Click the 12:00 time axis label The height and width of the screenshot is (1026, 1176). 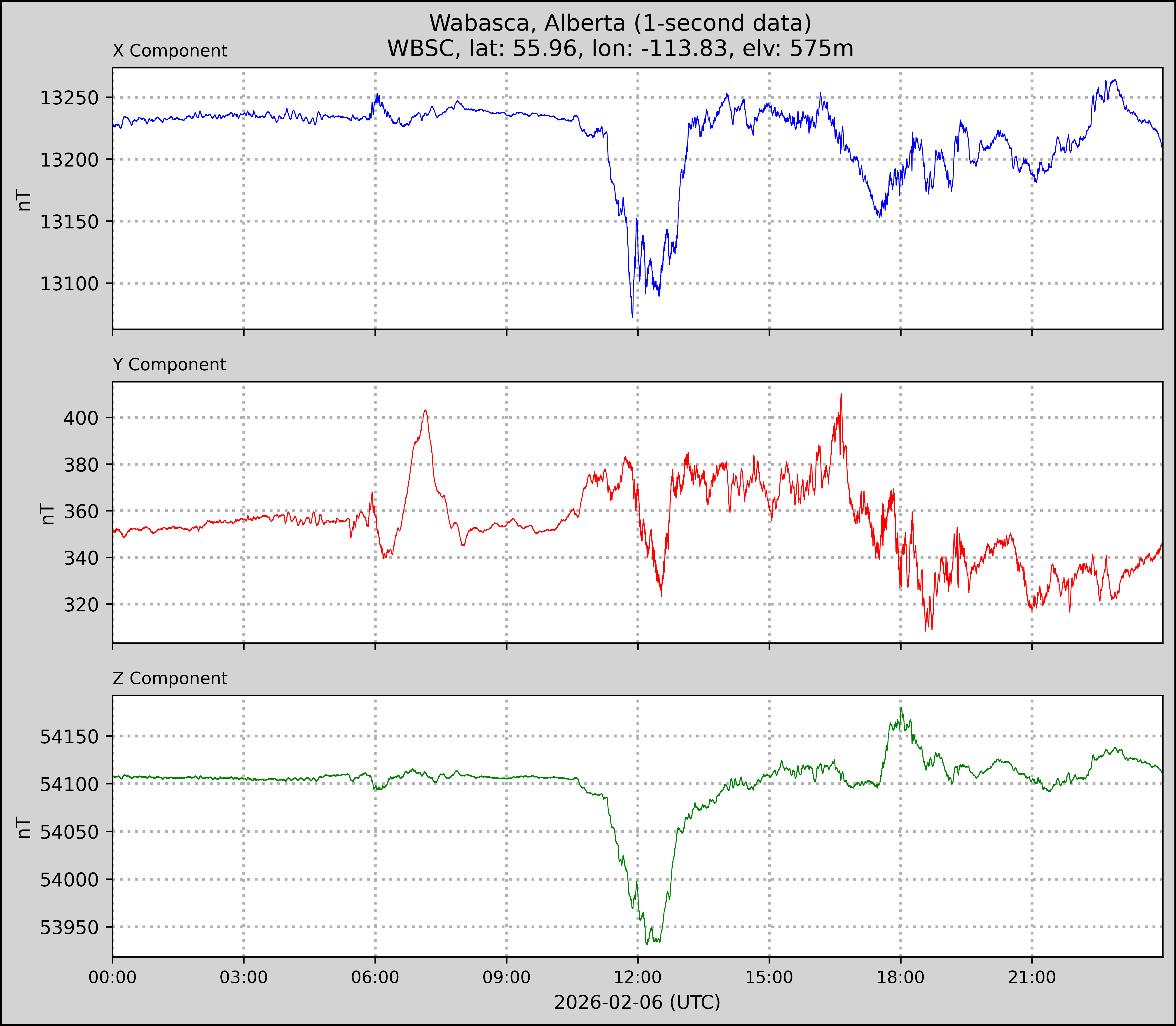(x=638, y=977)
